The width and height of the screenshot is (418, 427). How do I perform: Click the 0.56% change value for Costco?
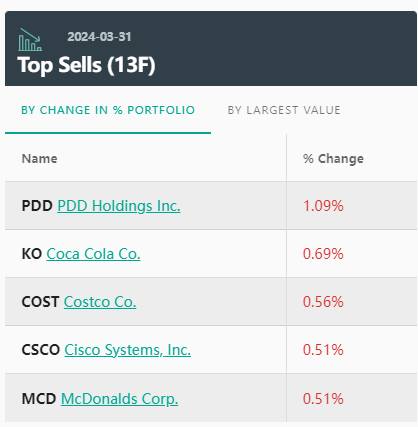click(323, 302)
